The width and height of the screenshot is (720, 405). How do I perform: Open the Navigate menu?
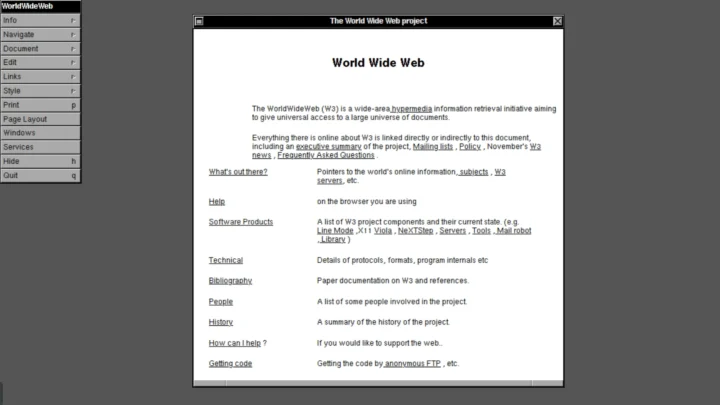tap(40, 34)
